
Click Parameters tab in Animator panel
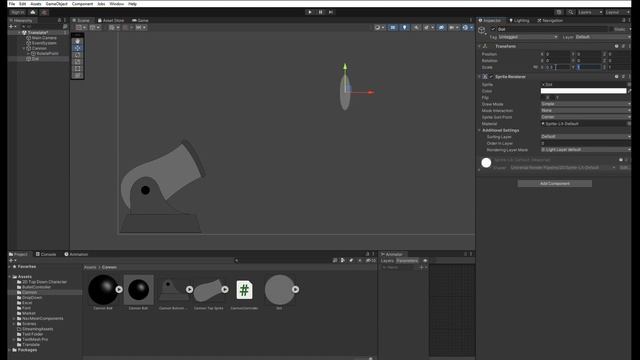tap(407, 260)
